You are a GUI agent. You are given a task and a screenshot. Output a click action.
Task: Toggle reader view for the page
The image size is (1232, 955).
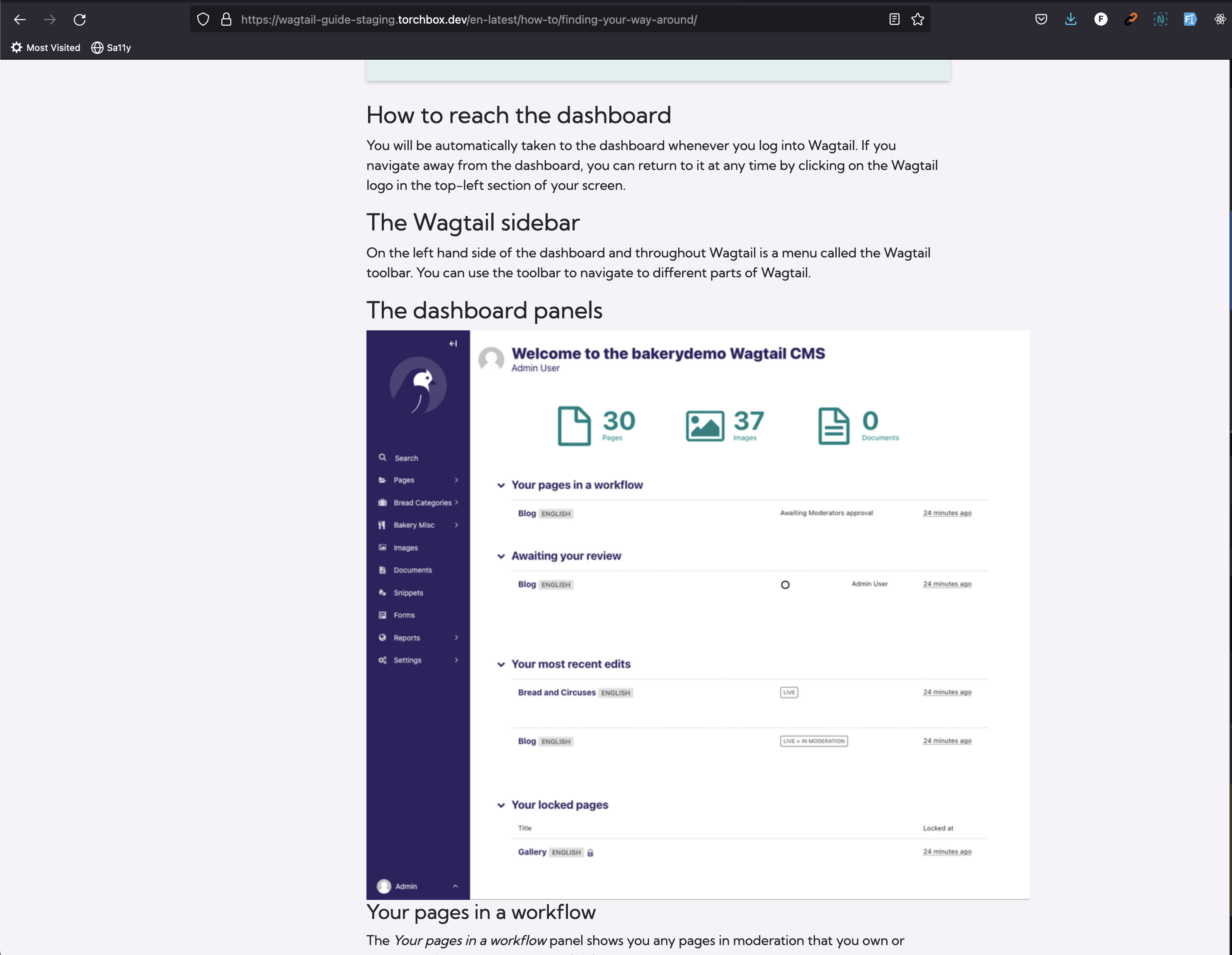[x=894, y=19]
